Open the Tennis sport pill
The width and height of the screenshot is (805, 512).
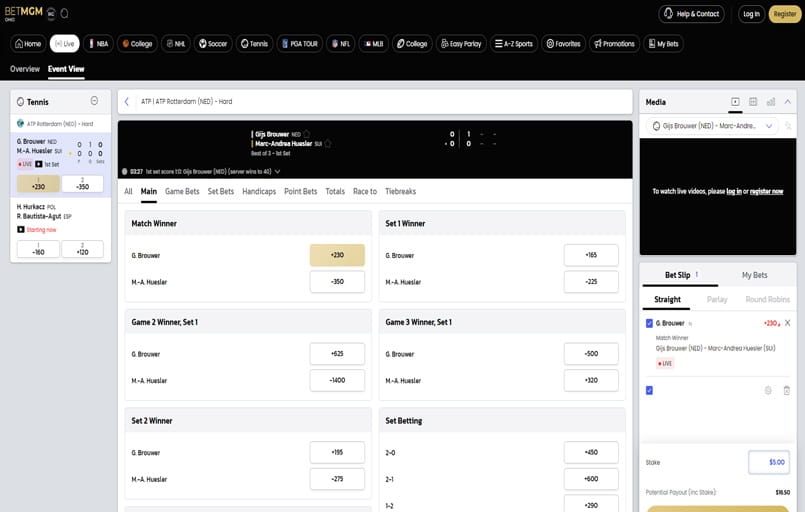pos(255,44)
